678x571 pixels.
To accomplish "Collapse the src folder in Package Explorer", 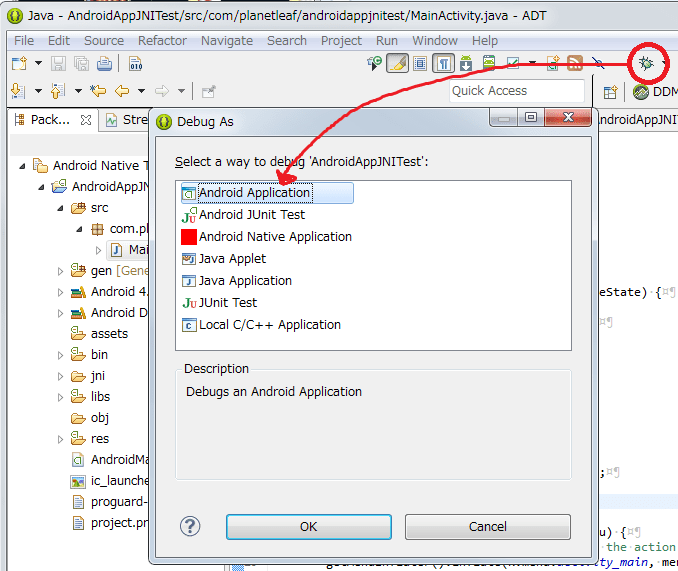I will [61, 208].
